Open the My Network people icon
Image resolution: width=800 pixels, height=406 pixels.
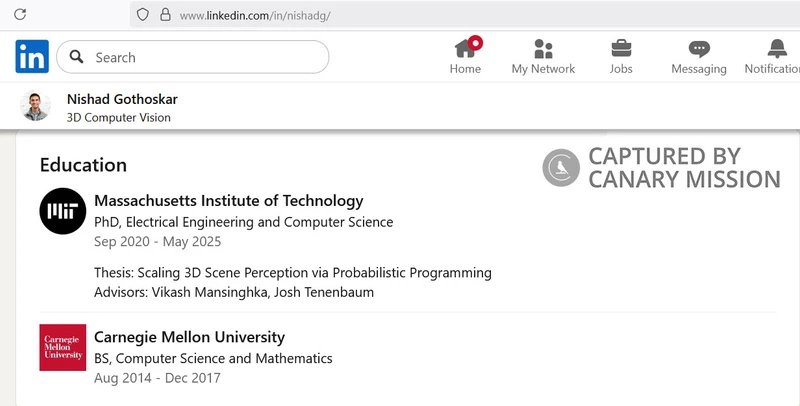(x=543, y=48)
